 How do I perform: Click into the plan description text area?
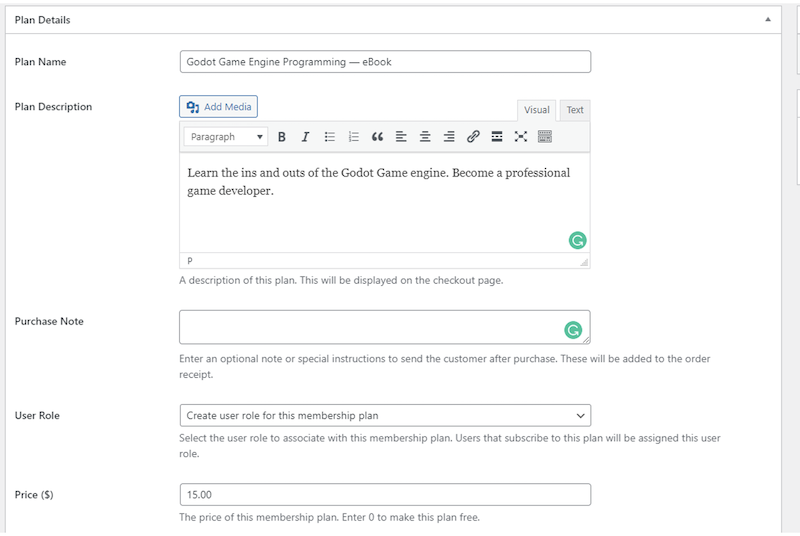pos(385,202)
